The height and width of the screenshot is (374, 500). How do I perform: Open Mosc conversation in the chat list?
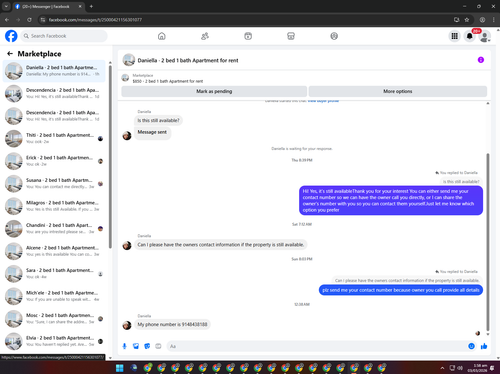[54, 319]
